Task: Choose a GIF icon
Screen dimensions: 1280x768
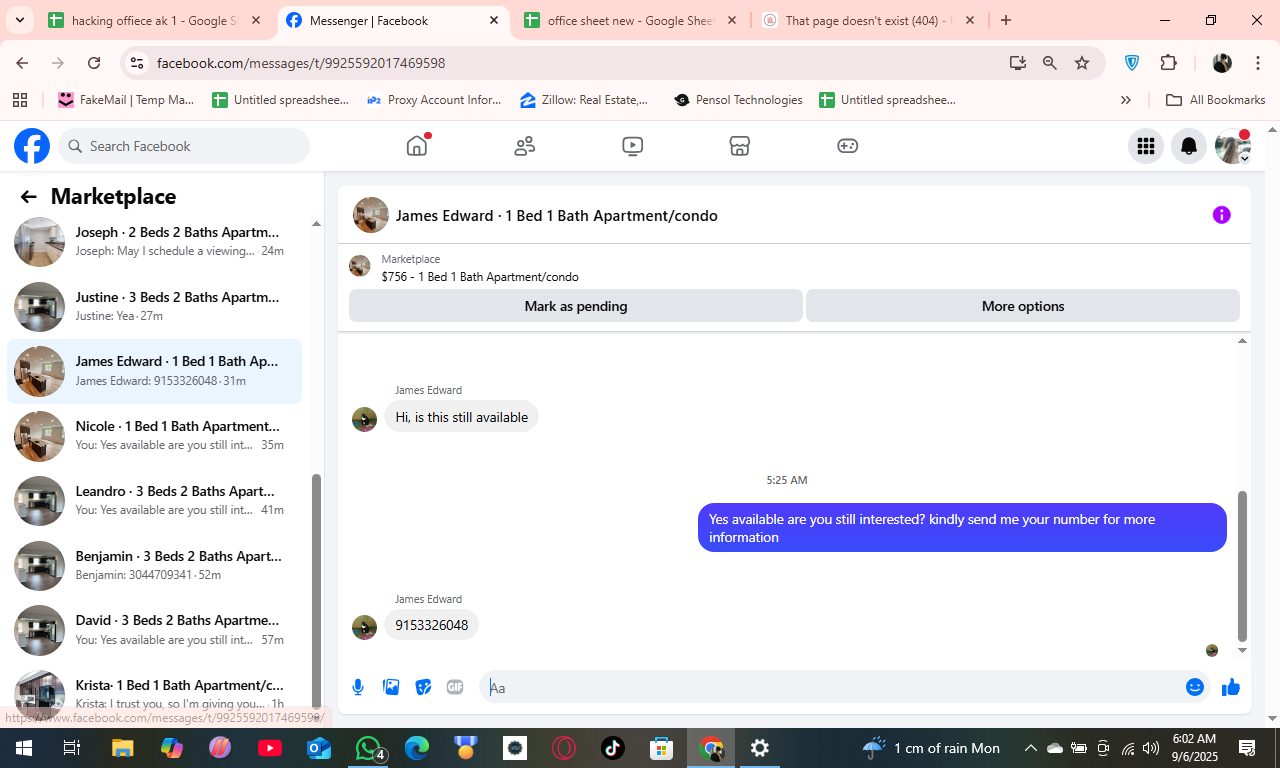Action: tap(455, 687)
